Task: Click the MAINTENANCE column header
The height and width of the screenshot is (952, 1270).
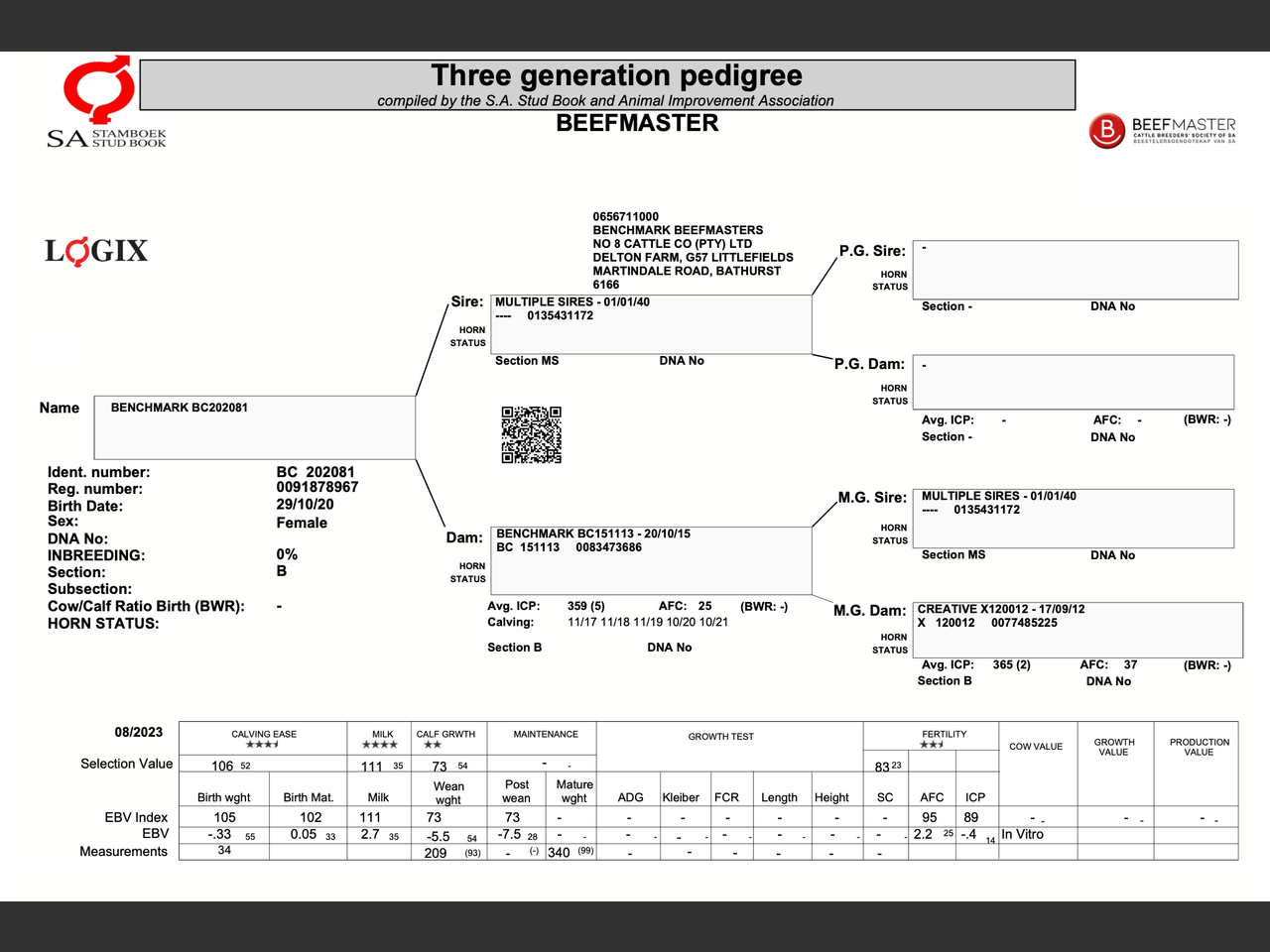Action: [x=546, y=734]
